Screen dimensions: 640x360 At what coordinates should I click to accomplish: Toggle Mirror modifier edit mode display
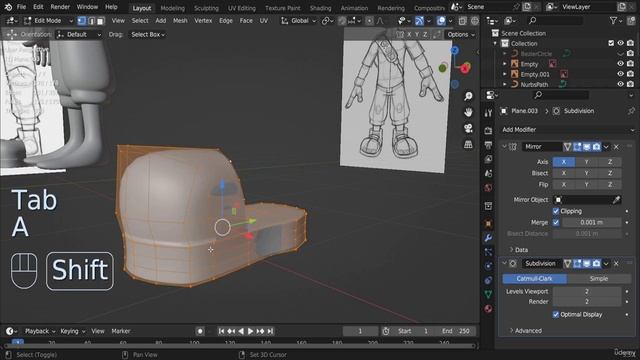click(x=577, y=147)
